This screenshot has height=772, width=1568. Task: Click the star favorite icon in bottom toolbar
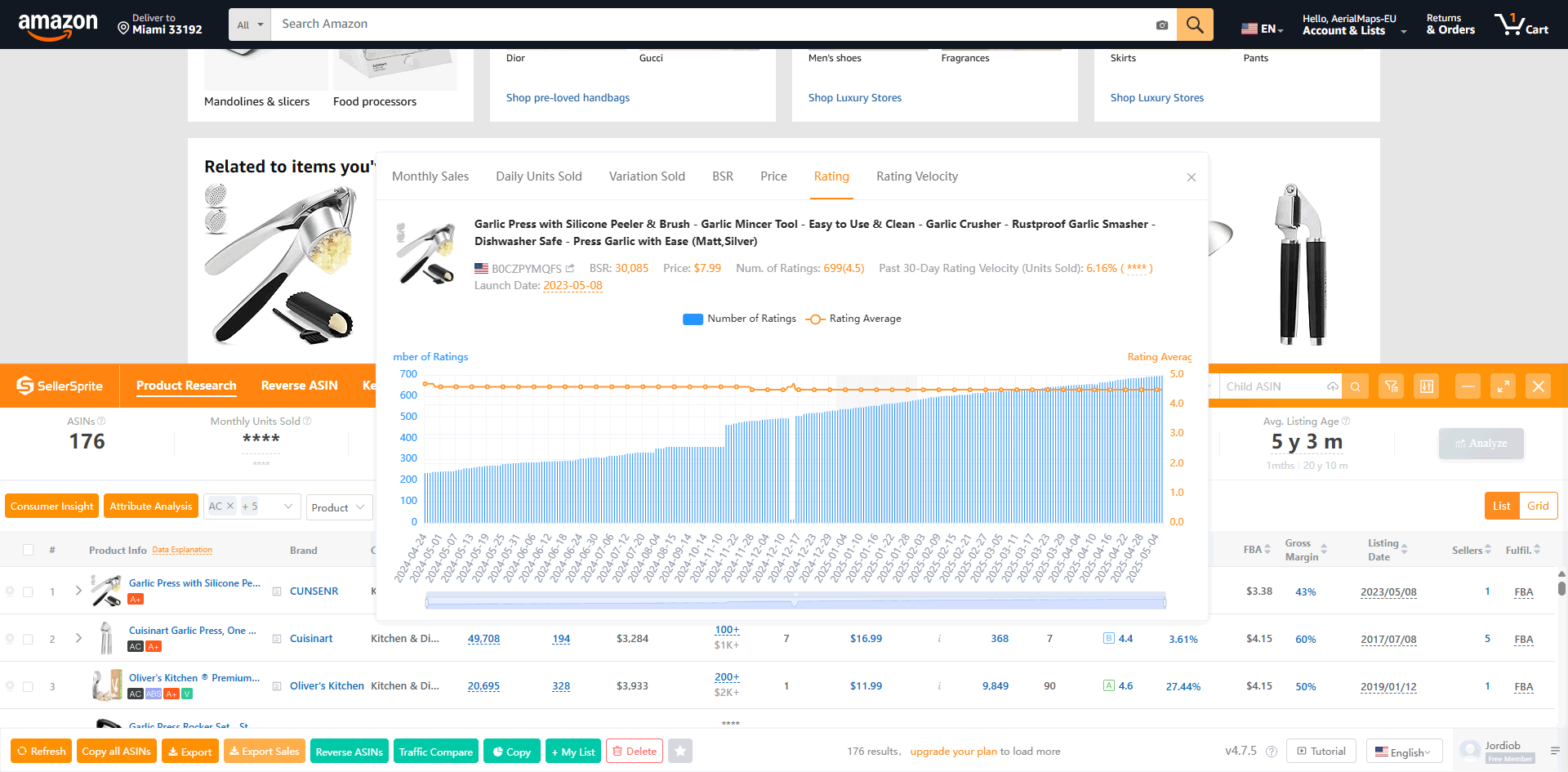coord(680,751)
